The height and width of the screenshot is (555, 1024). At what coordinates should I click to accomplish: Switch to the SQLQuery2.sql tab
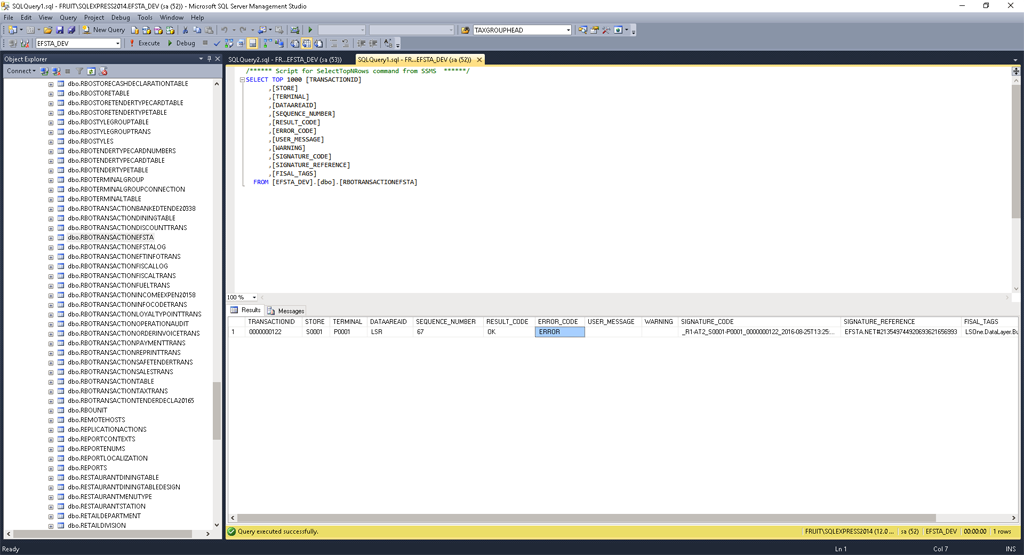click(x=284, y=60)
